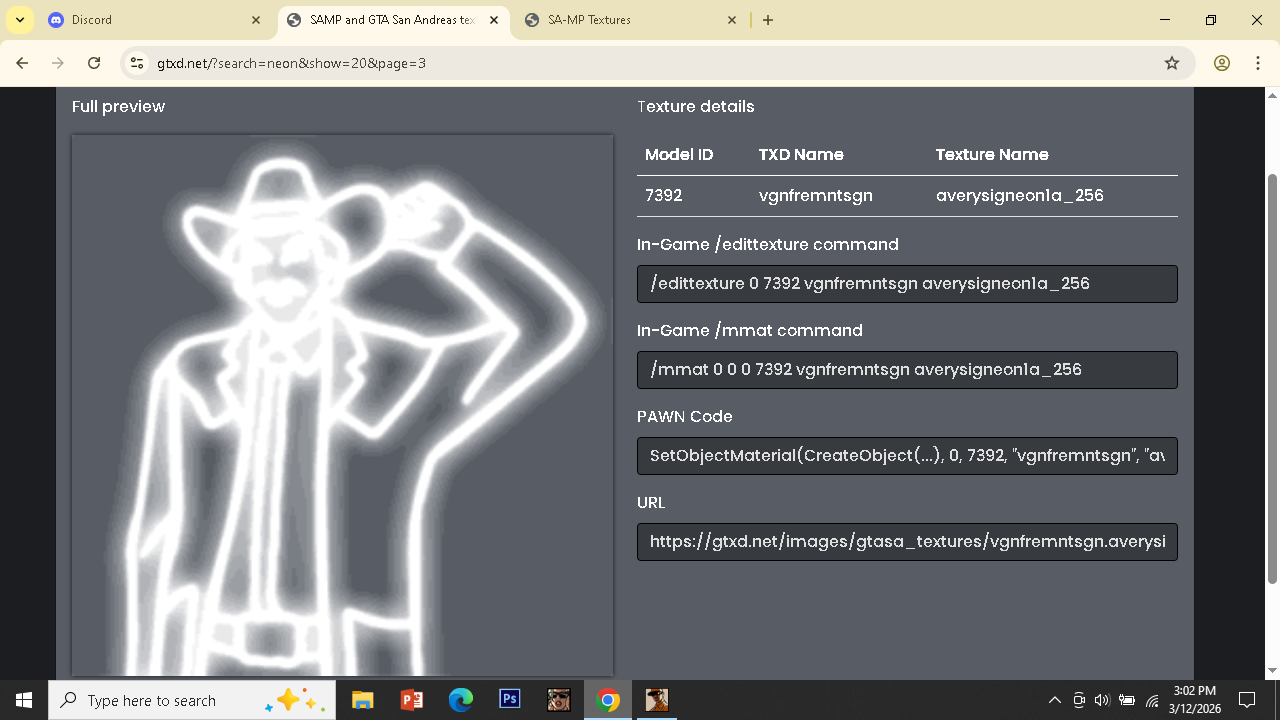Image resolution: width=1280 pixels, height=720 pixels.
Task: Click the Texture details heading
Action: 696,107
